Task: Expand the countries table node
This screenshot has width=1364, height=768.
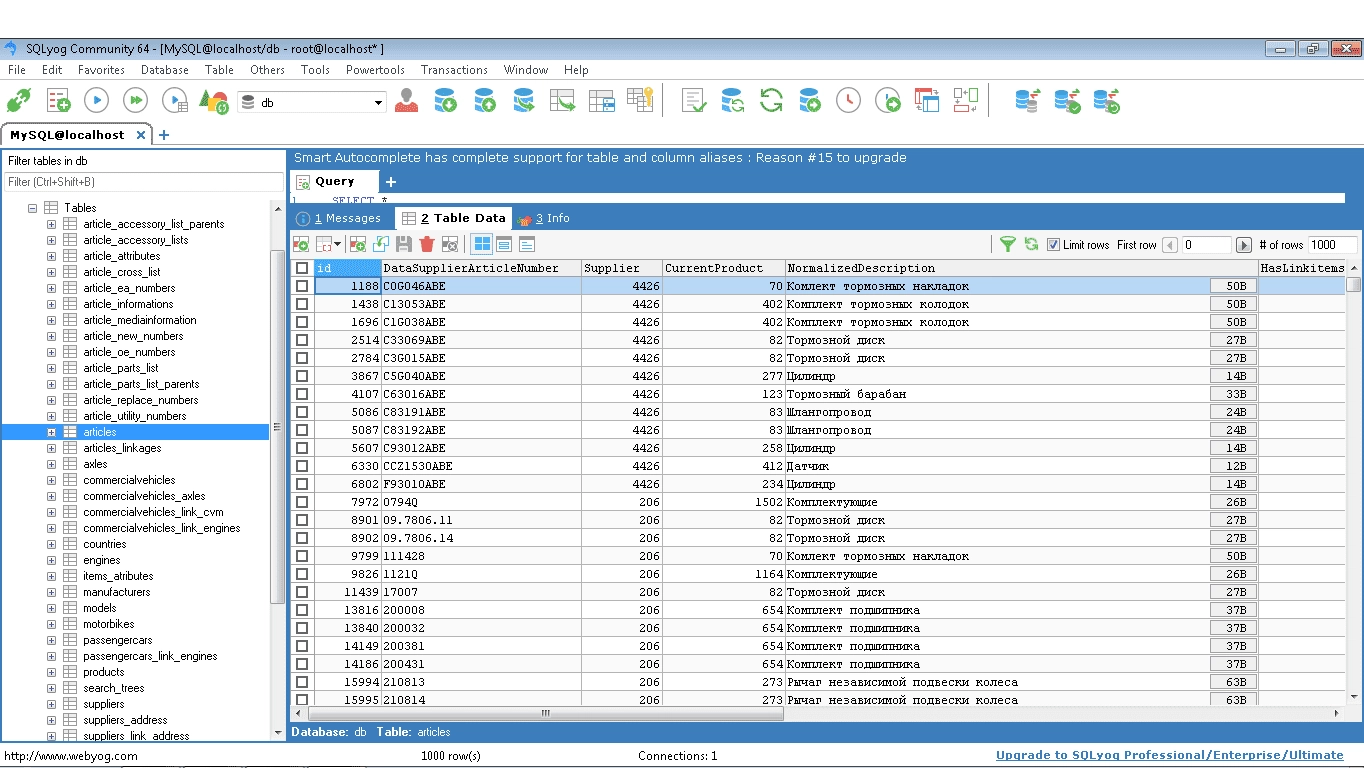Action: pyautogui.click(x=52, y=544)
